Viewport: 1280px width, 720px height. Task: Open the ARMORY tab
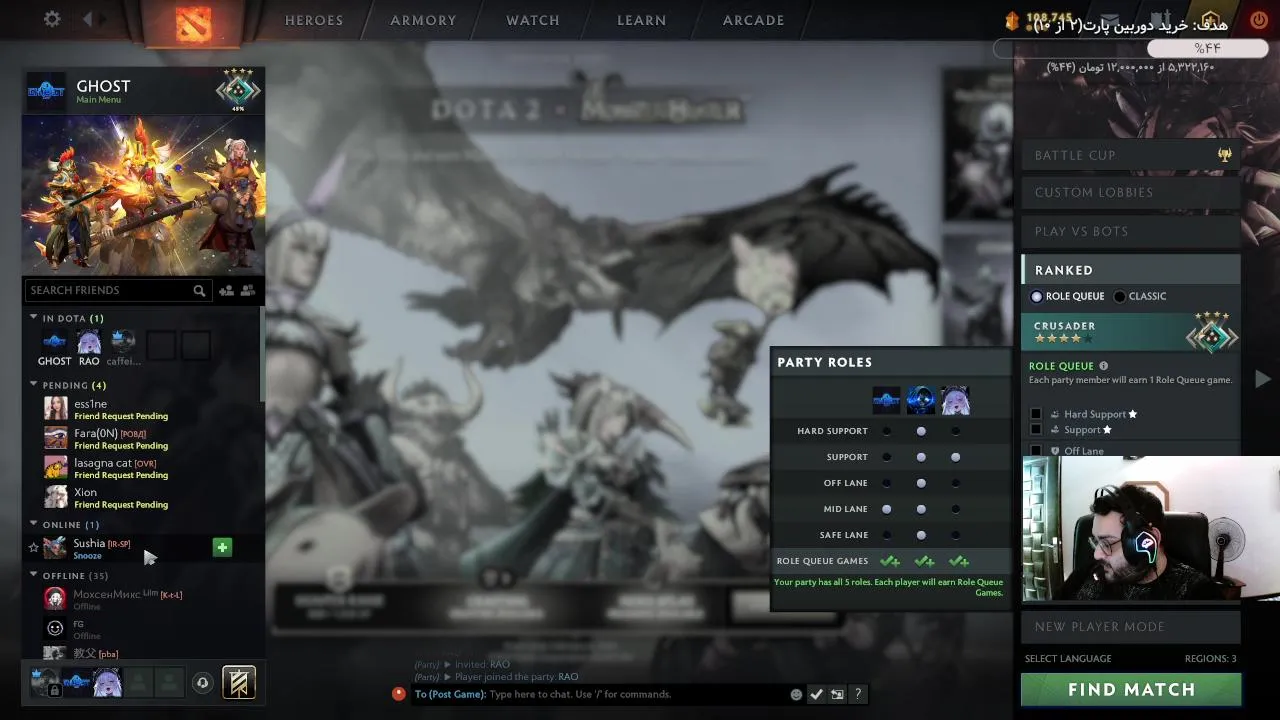click(x=423, y=20)
